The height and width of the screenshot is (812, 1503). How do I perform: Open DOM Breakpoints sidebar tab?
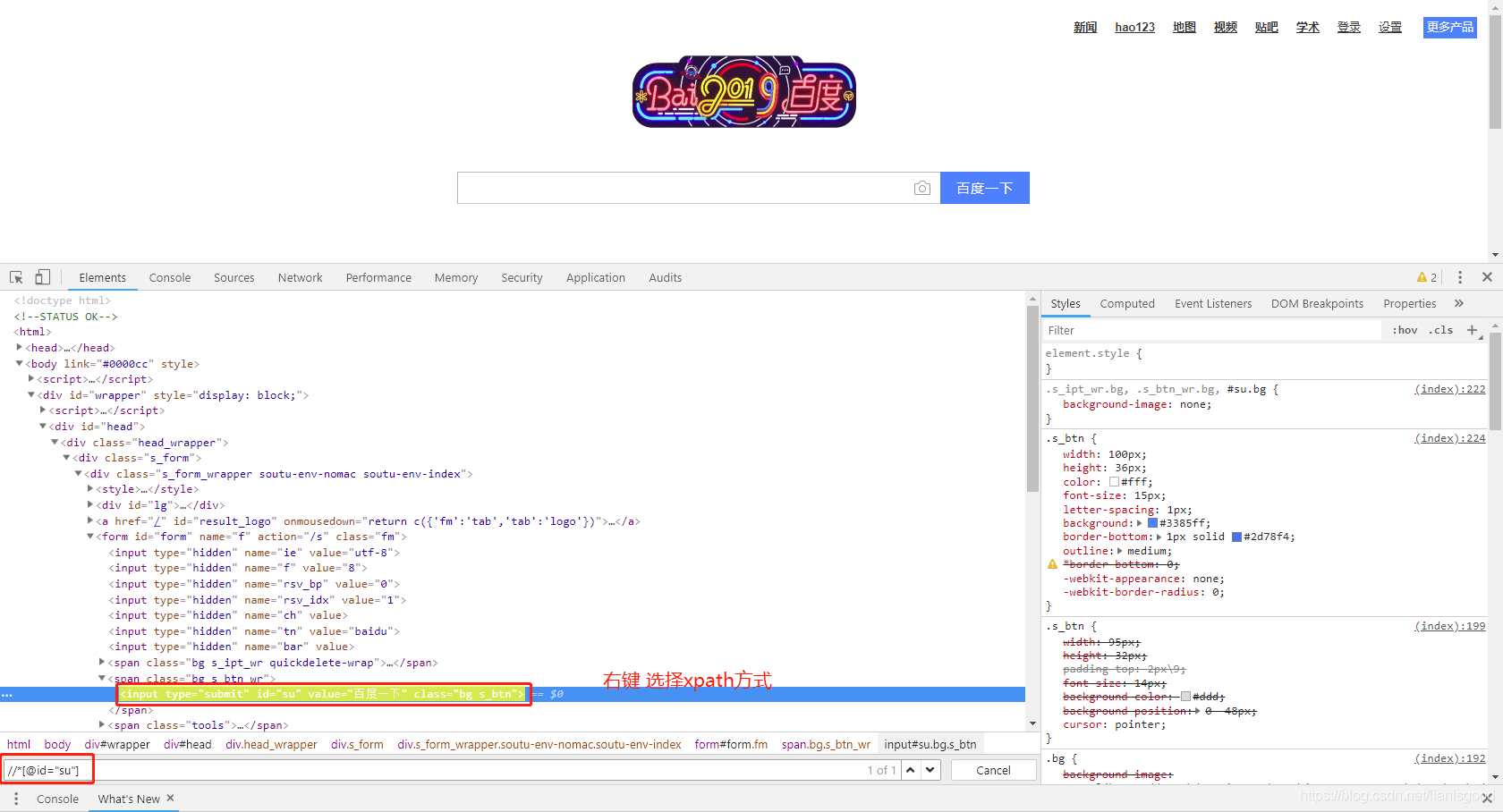coord(1317,303)
